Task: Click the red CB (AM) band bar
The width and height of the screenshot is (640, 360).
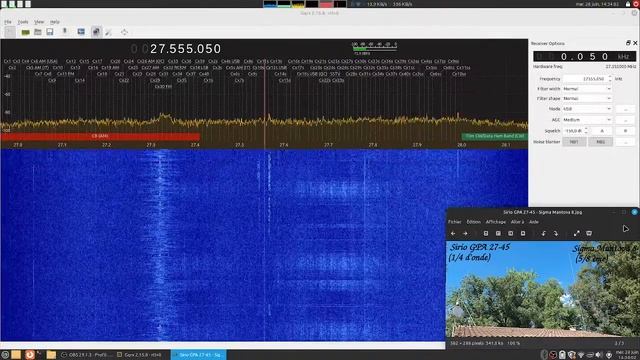Action: [x=100, y=136]
